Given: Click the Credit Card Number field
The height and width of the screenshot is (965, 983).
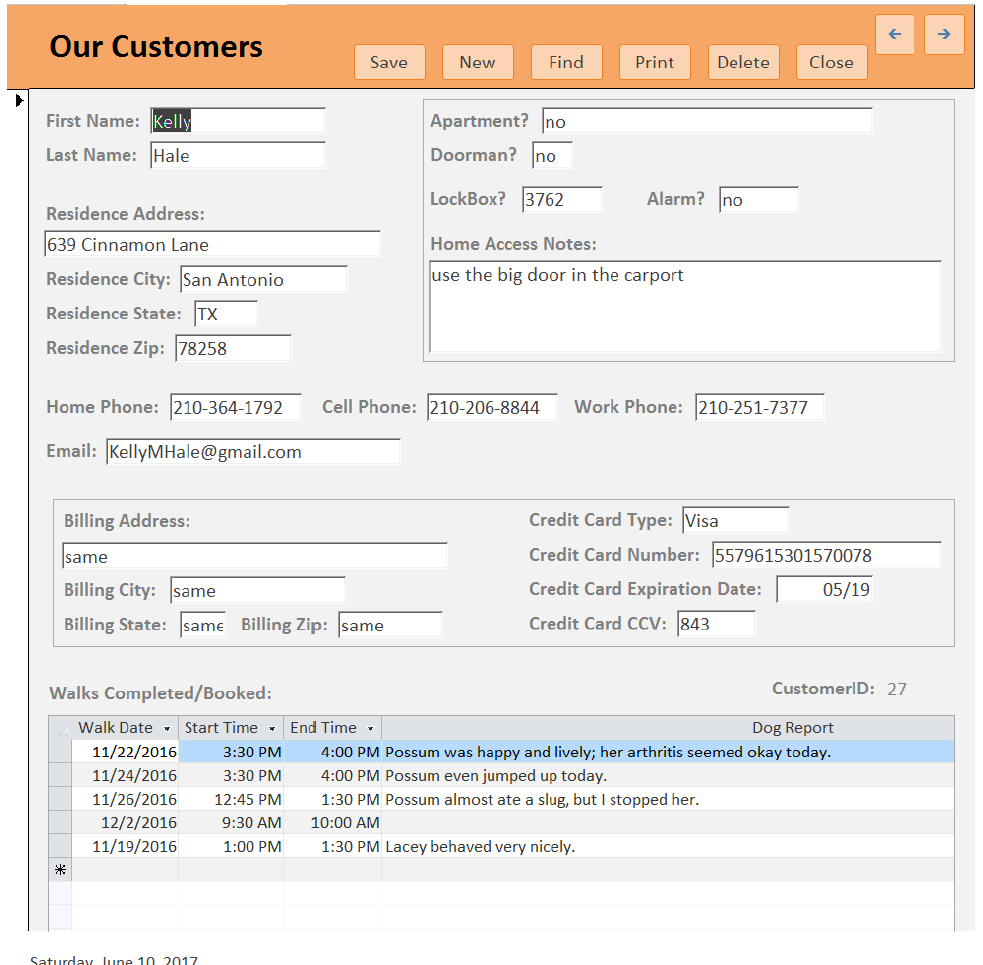Looking at the screenshot, I should point(826,555).
